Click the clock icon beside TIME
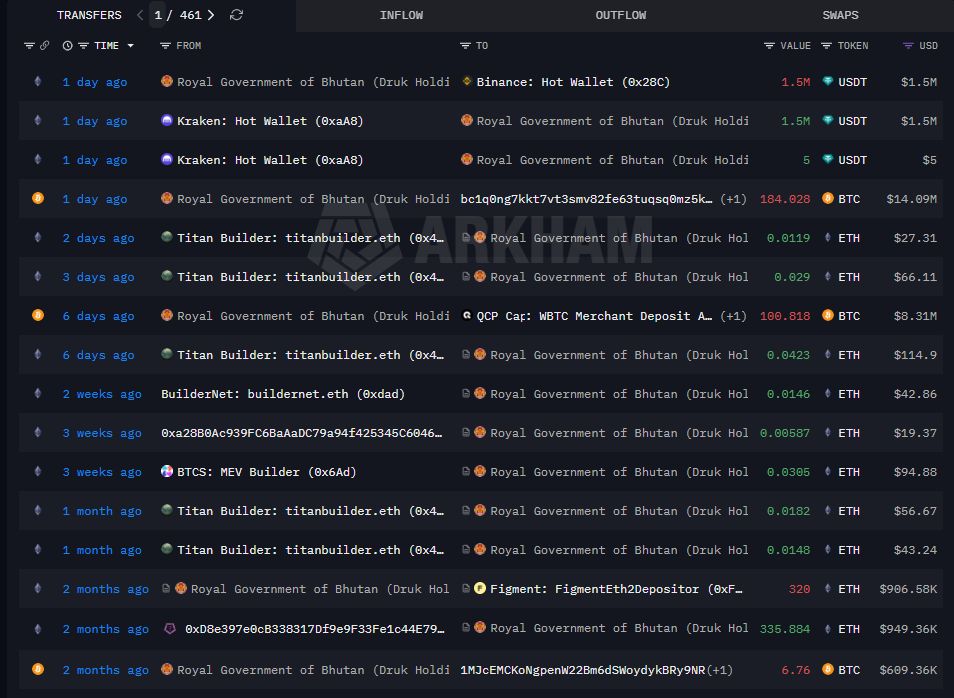The width and height of the screenshot is (954, 698). click(67, 46)
